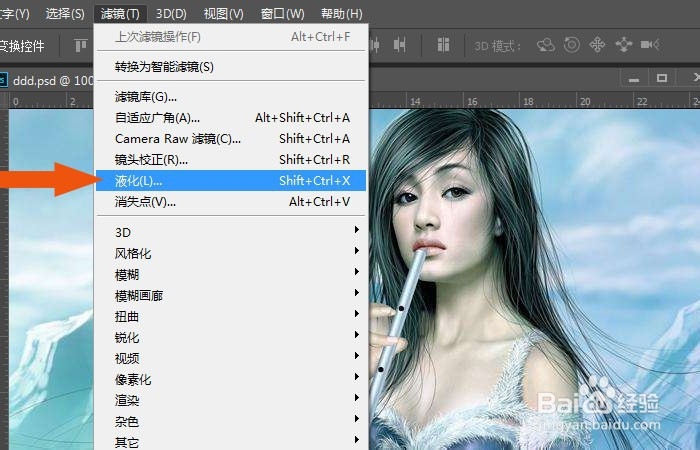700x450 pixels.
Task: Click the distribute right edges icon
Action: pos(400,45)
